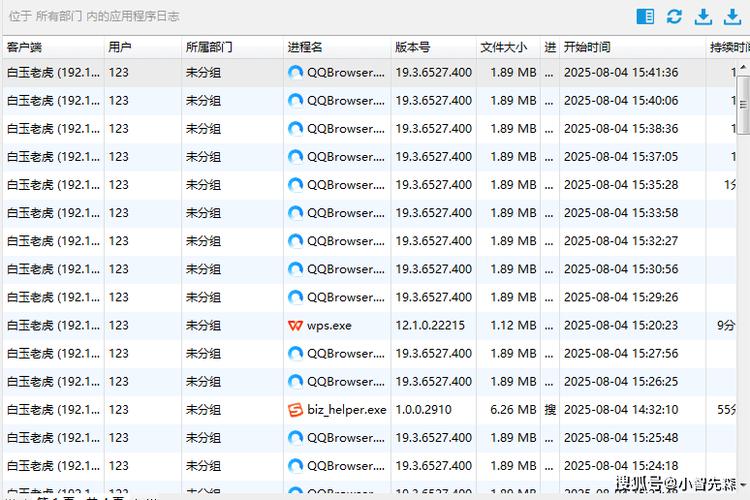Click QQBrowser icon in the 15:27:56 row
The height and width of the screenshot is (500, 750).
(x=295, y=353)
